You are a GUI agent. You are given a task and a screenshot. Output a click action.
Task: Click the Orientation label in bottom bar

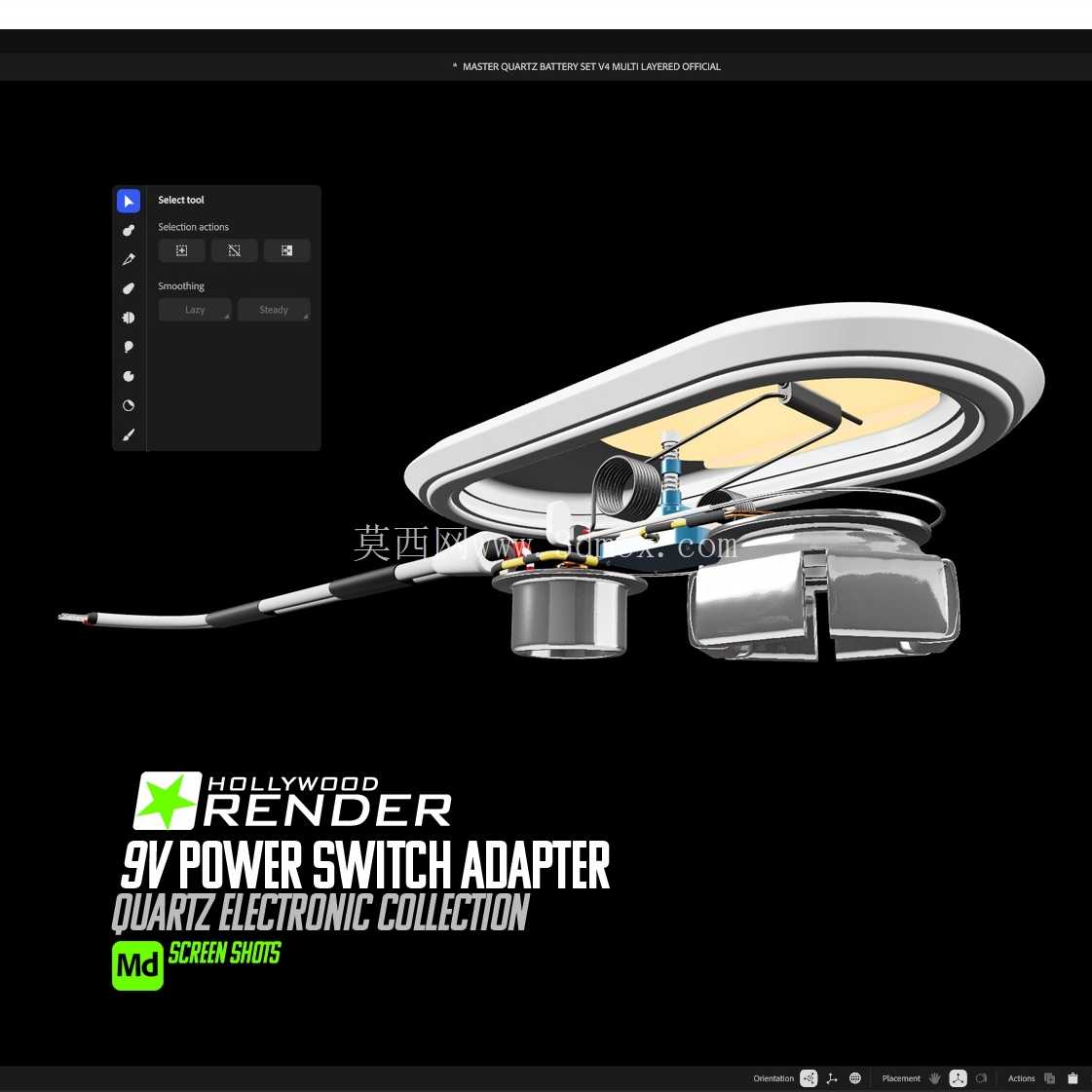(773, 1078)
